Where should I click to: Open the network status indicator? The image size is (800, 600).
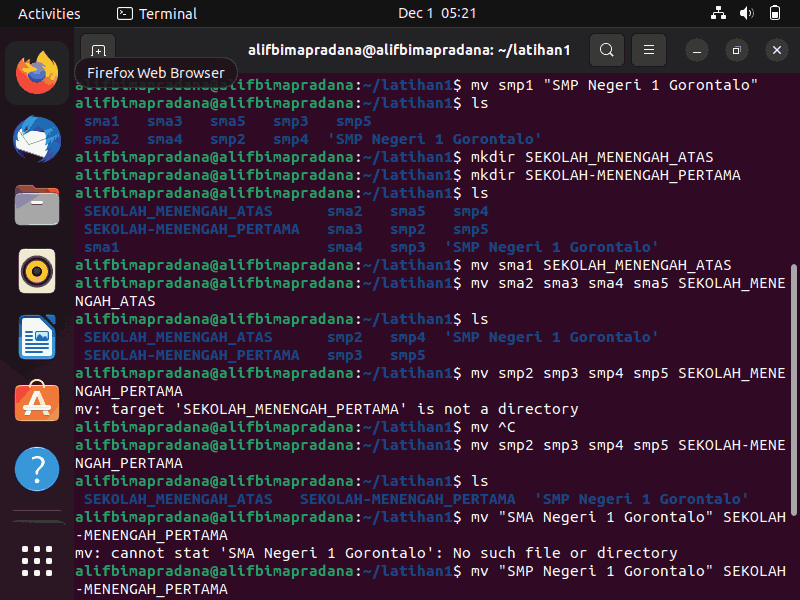718,13
